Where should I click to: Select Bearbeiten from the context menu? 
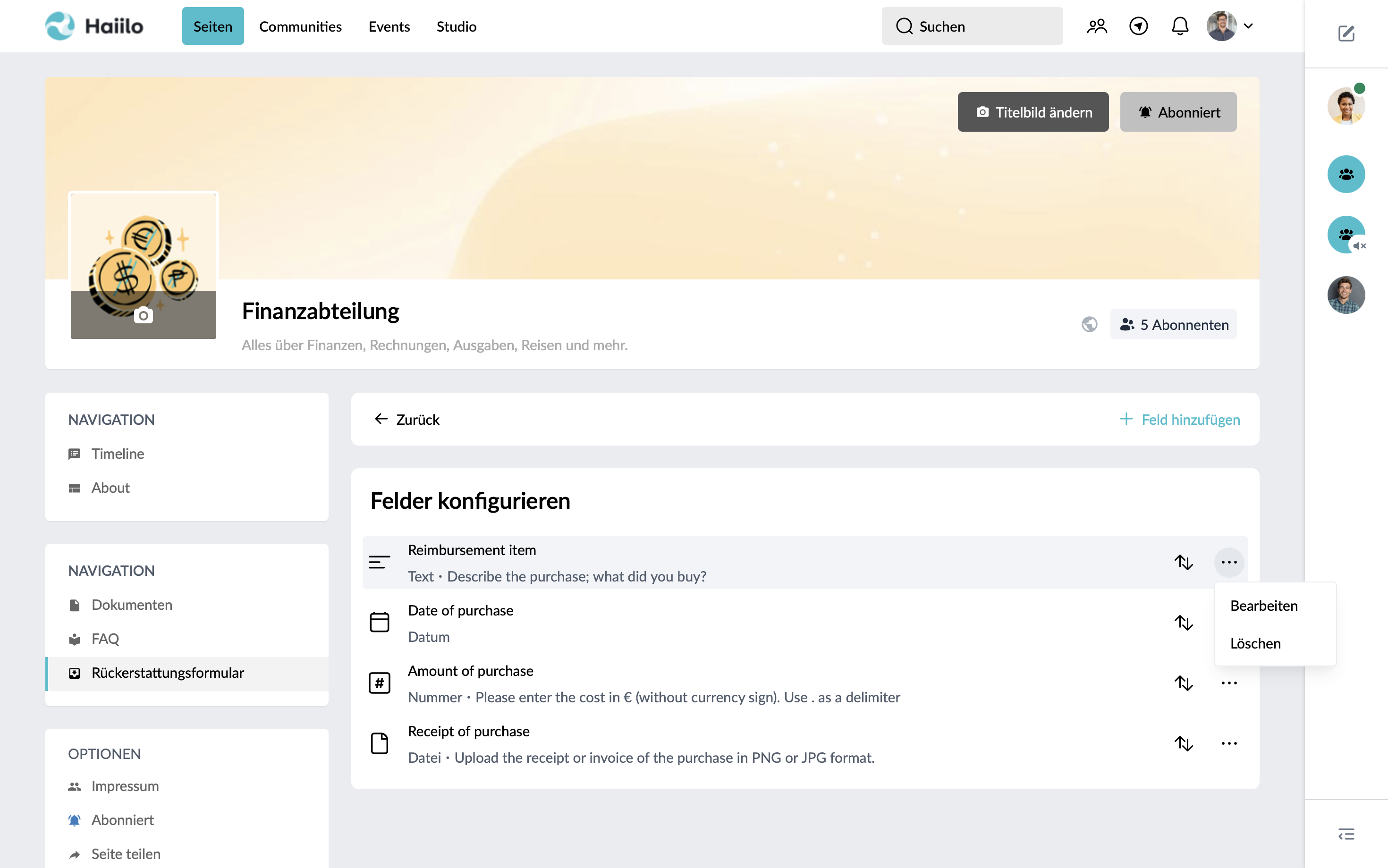(1263, 606)
